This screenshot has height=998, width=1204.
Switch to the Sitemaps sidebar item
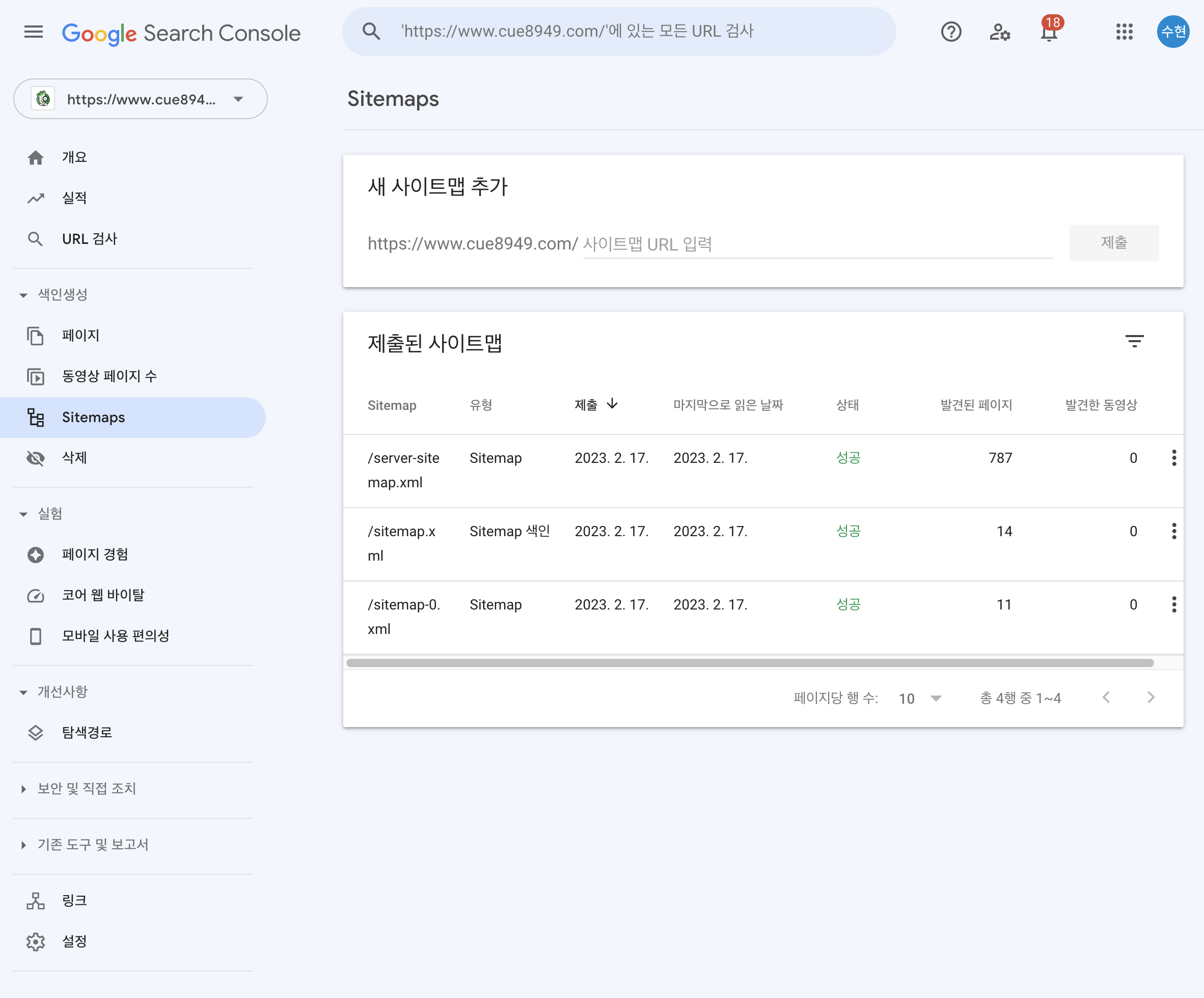(x=93, y=417)
